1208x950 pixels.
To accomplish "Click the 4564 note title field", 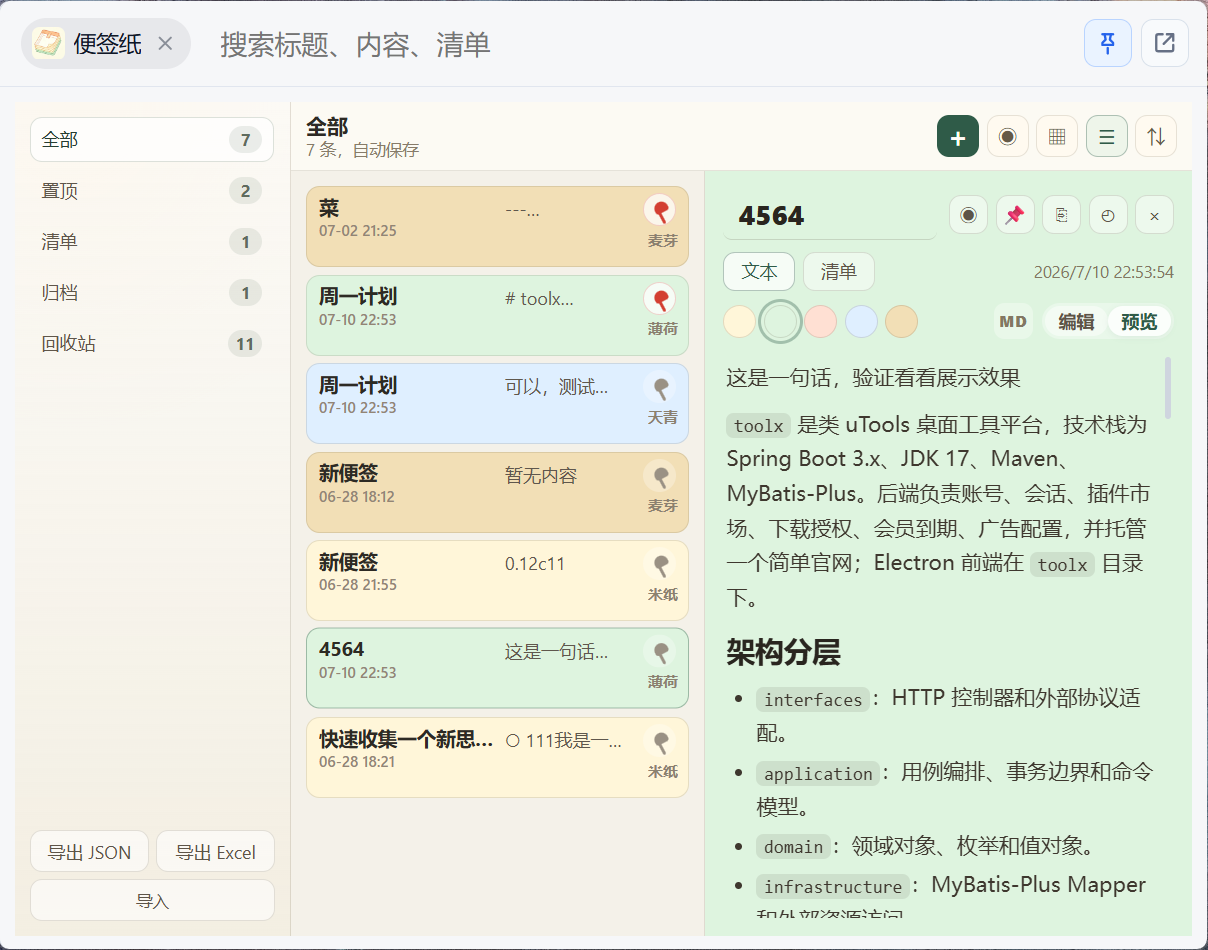I will click(830, 216).
